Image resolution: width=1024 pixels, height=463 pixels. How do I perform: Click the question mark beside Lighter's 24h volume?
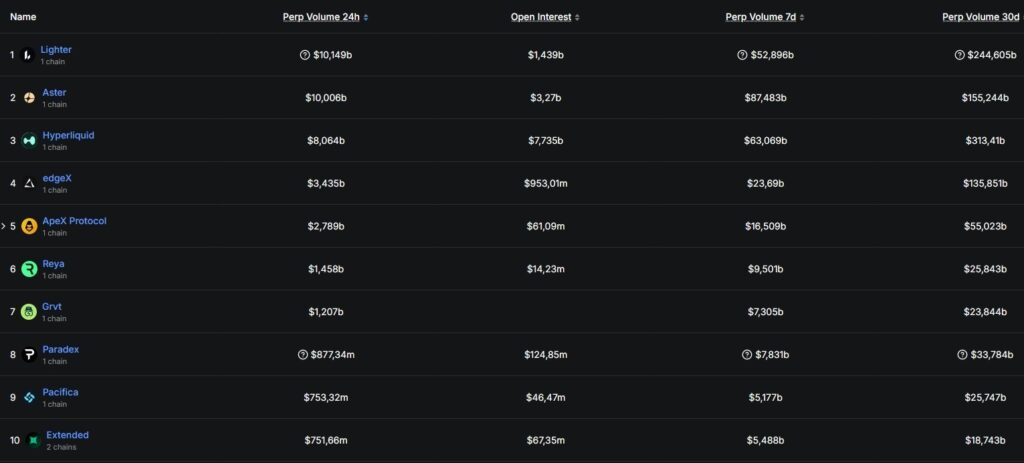(304, 55)
